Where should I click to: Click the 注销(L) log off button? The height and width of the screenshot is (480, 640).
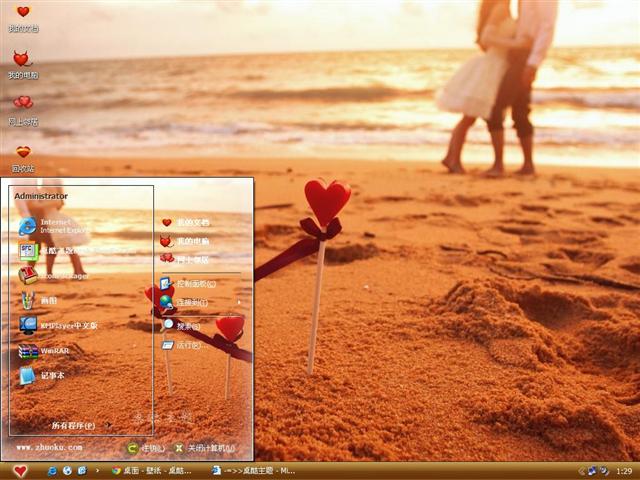point(146,448)
